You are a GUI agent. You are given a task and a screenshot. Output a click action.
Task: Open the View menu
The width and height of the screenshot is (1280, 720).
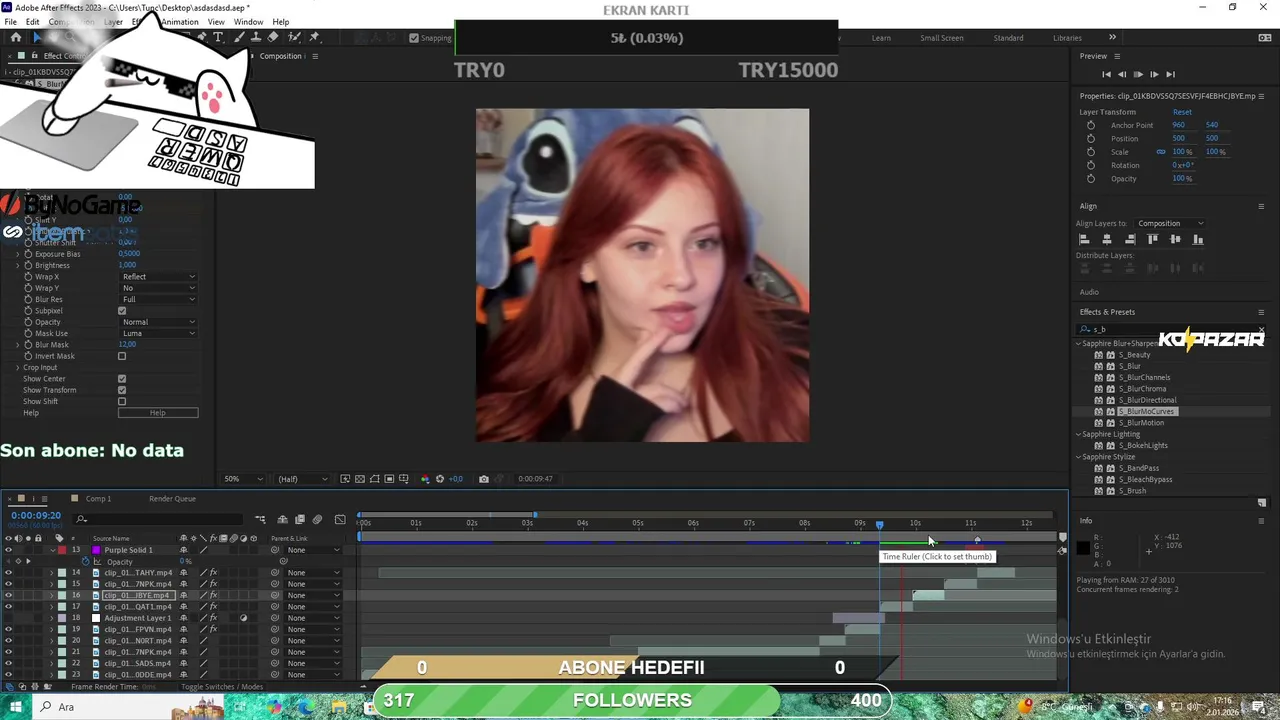[x=216, y=22]
